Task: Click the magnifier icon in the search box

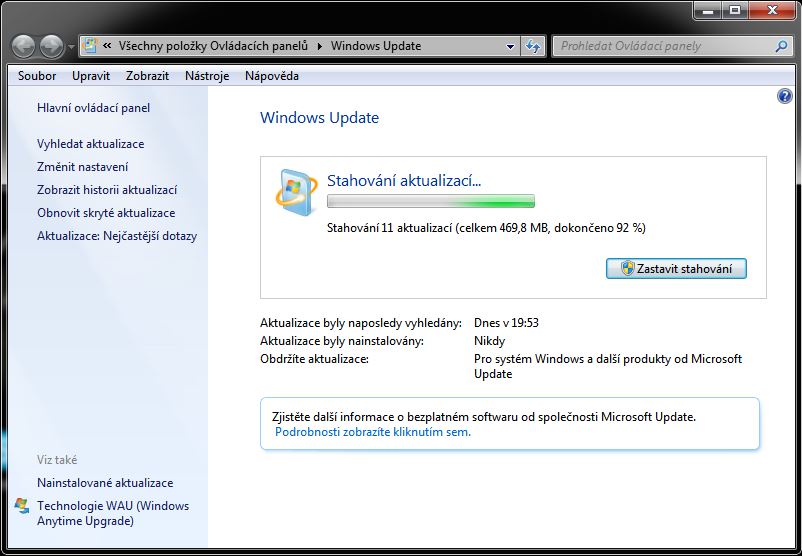Action: [781, 46]
